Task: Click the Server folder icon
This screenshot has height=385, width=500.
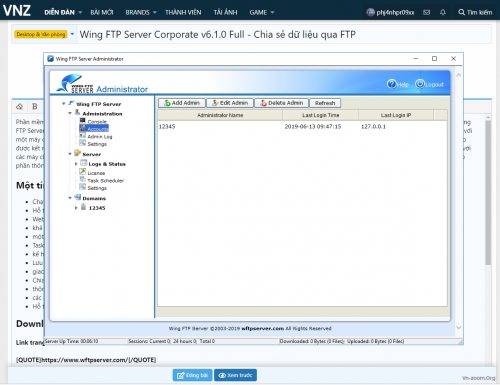Action: pos(78,153)
